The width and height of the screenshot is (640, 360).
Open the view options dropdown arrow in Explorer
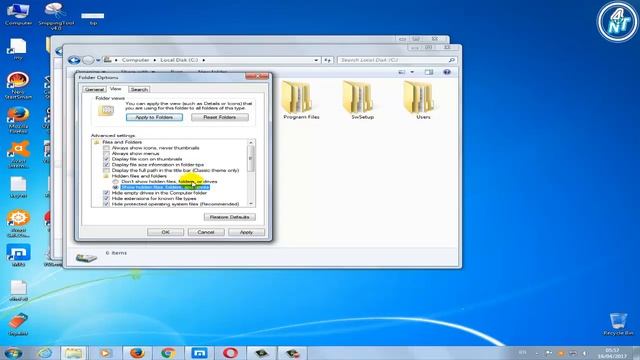click(x=412, y=72)
